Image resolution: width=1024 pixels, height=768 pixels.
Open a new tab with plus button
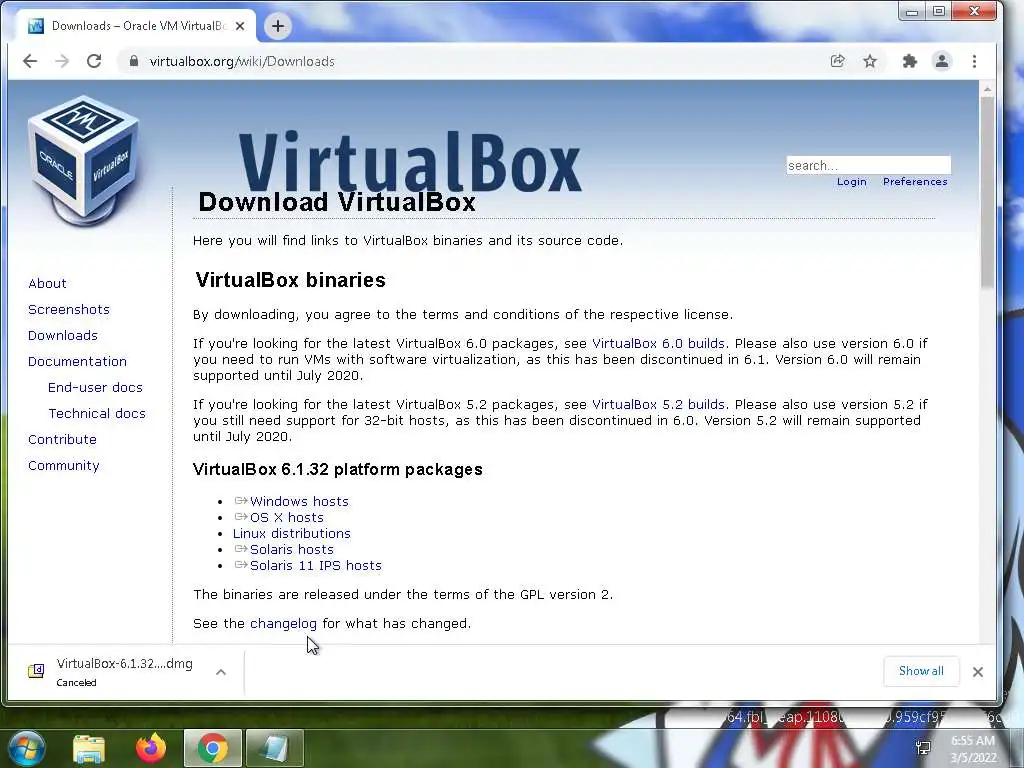tap(278, 26)
